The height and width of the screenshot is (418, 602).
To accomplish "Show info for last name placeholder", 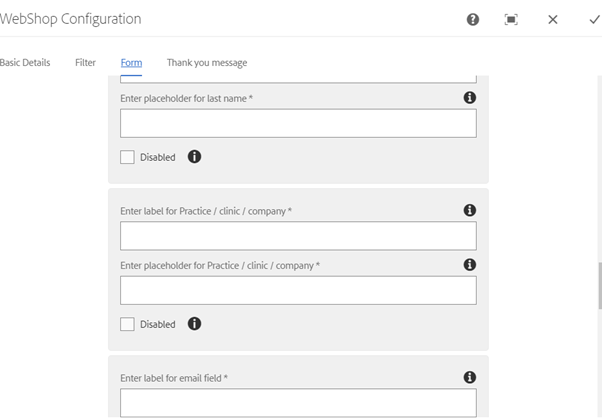I will 470,98.
